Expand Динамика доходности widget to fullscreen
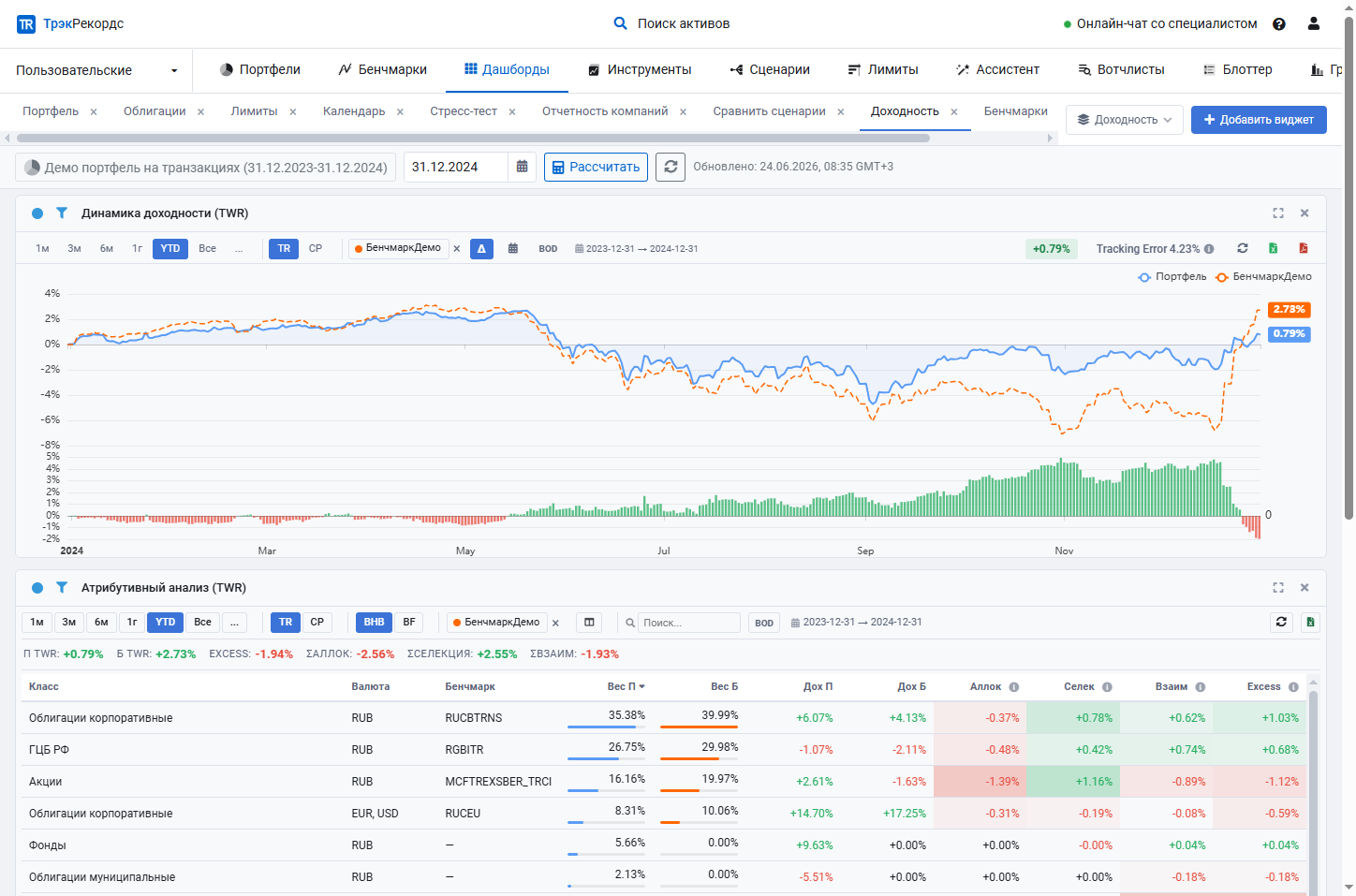Screen dimensions: 1356x896 (x=1278, y=213)
